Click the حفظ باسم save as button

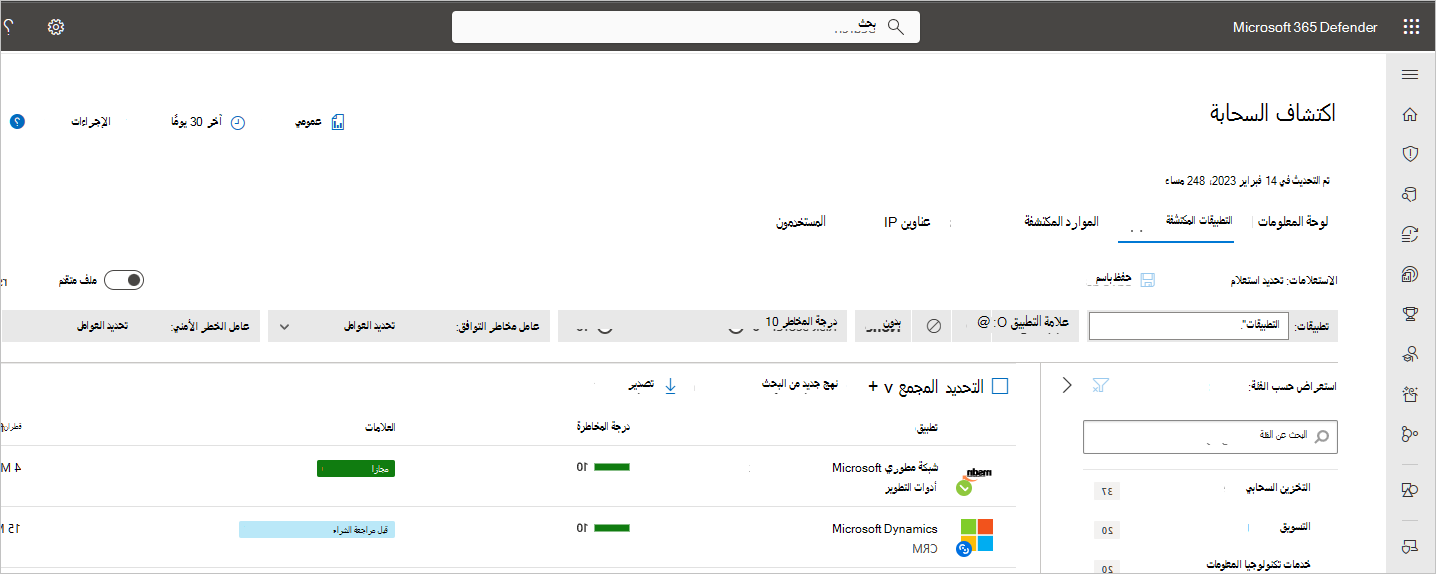1114,281
